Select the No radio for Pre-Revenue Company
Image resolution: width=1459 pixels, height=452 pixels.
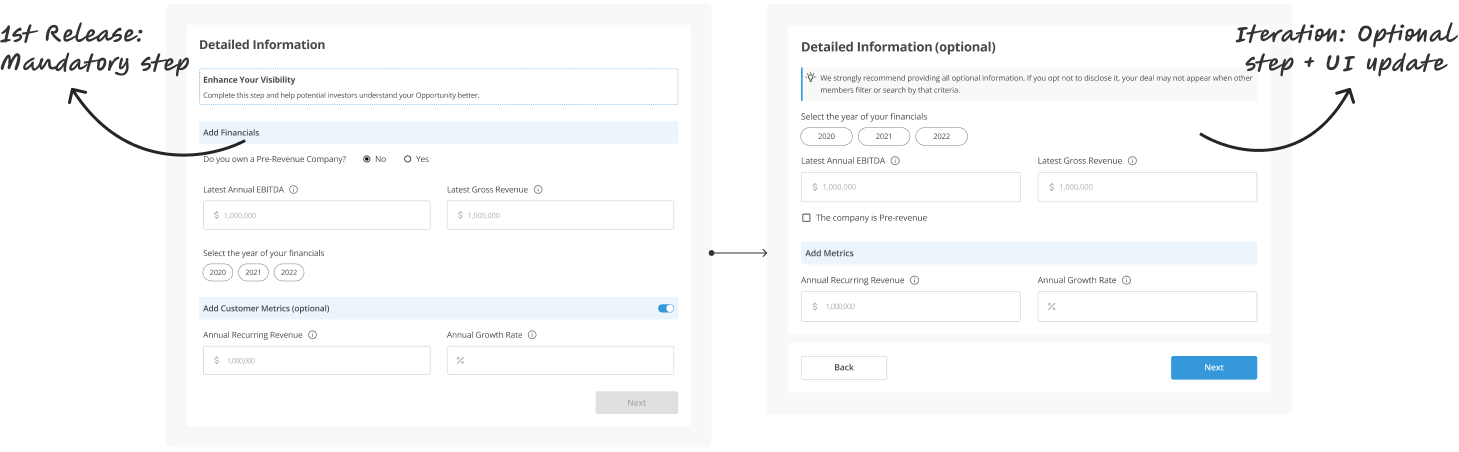tap(367, 159)
